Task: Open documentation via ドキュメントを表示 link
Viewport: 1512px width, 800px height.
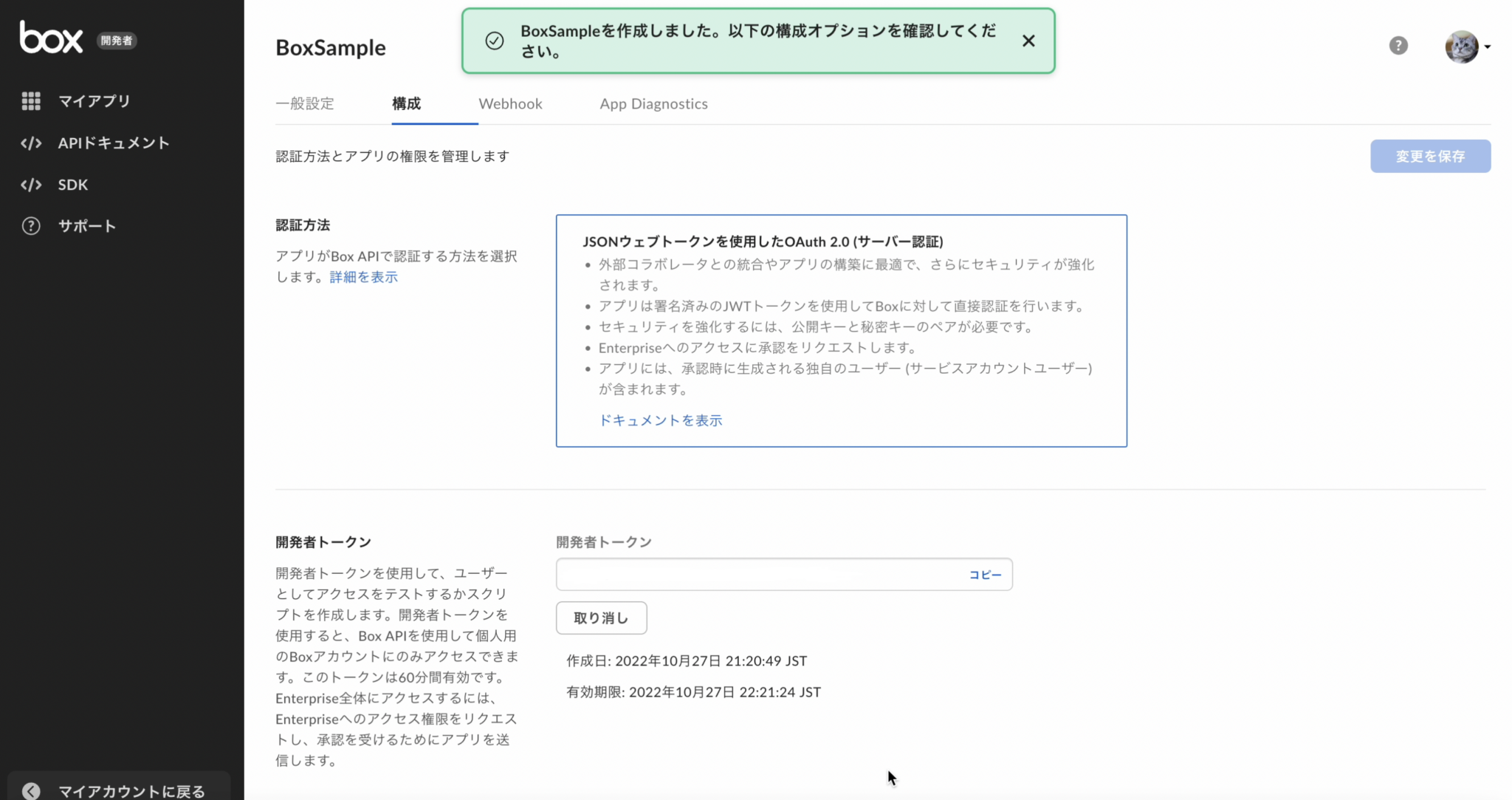Action: 660,420
